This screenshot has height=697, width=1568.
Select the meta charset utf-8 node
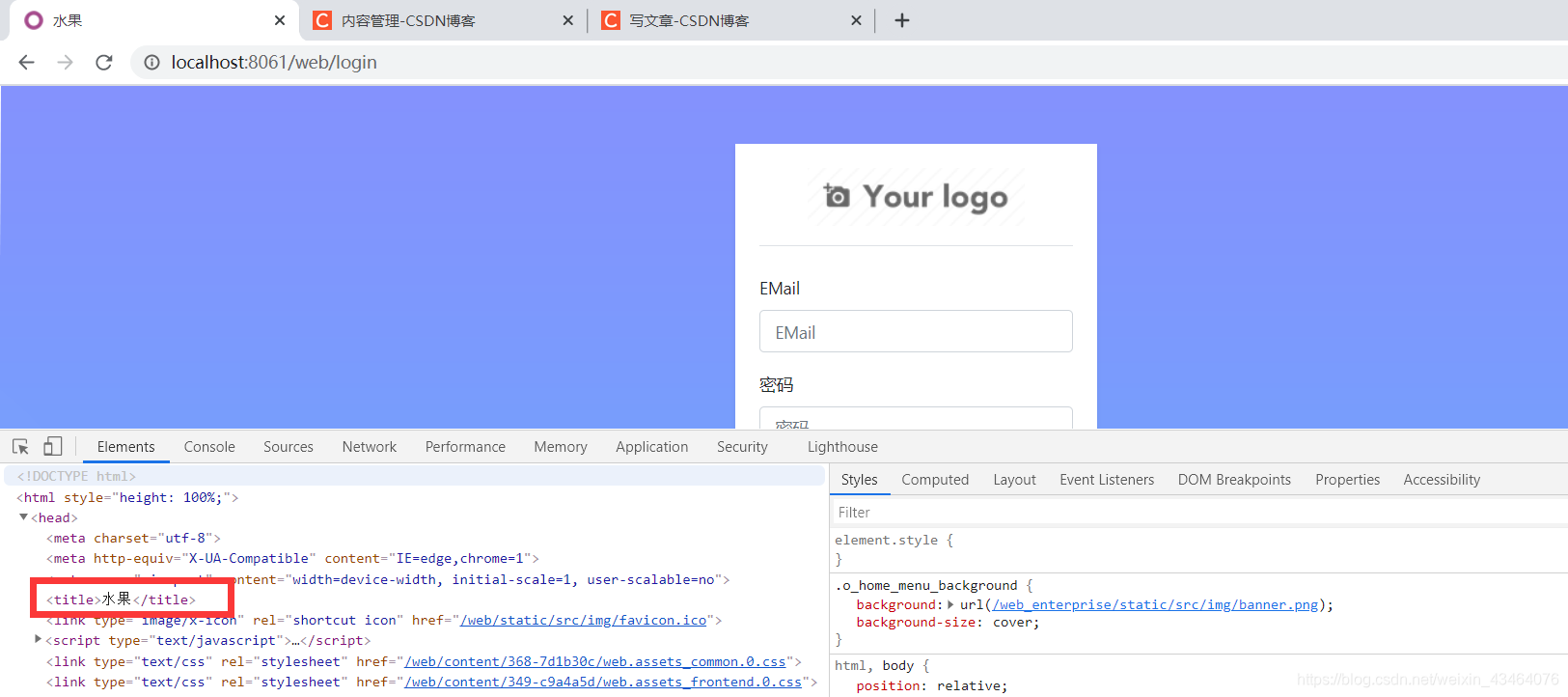133,538
